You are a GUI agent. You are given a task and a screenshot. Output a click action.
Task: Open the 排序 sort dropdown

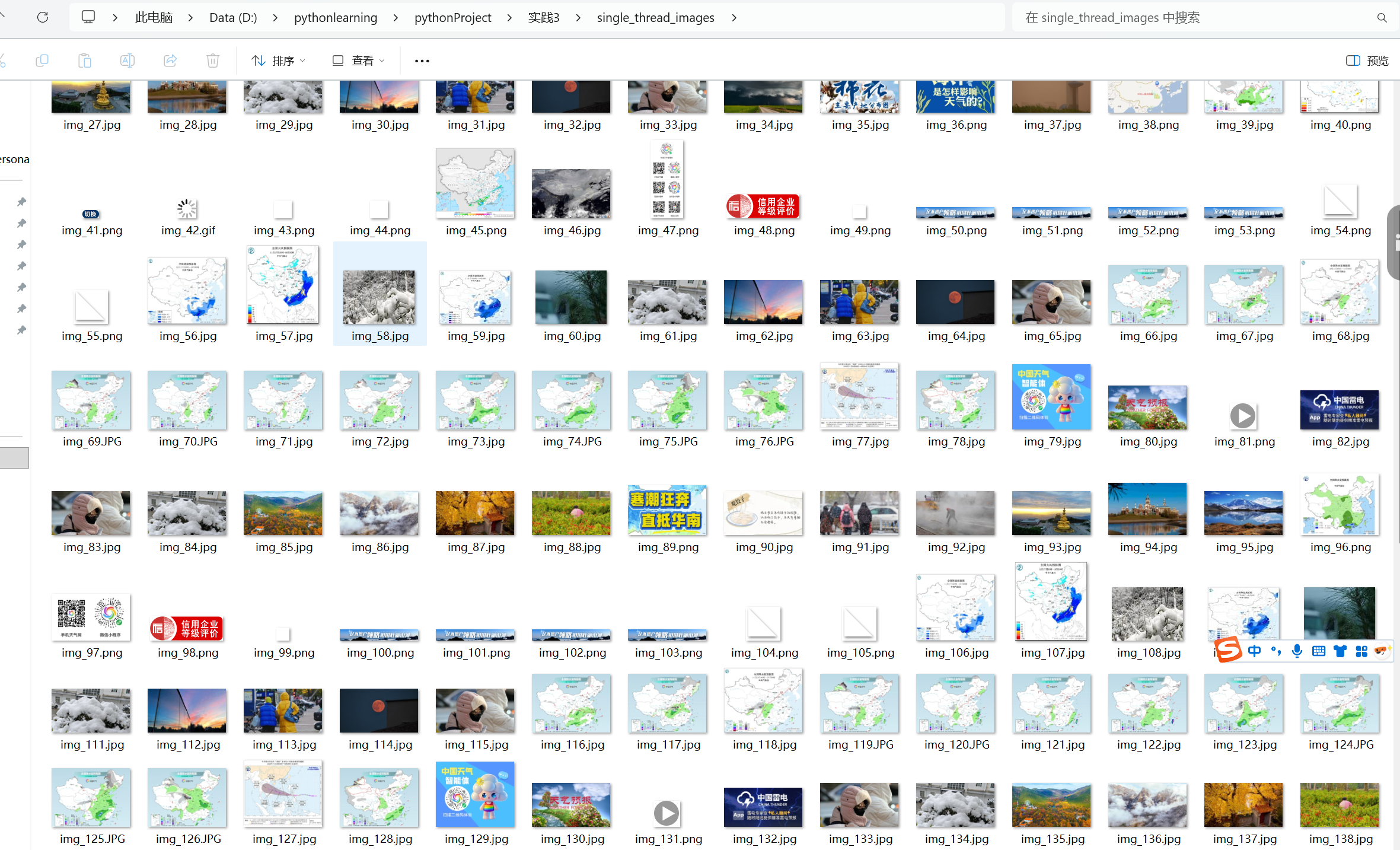[x=278, y=61]
